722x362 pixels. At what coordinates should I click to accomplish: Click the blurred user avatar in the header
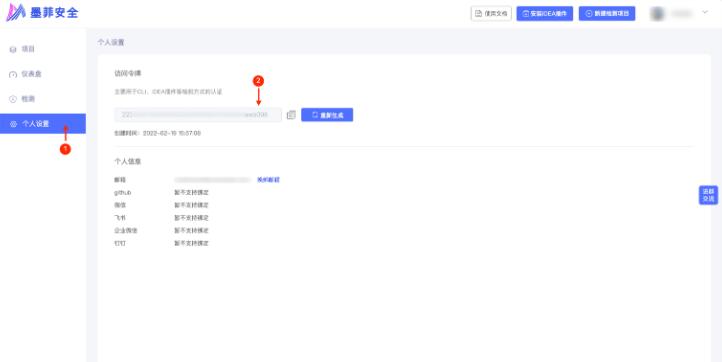(x=657, y=13)
